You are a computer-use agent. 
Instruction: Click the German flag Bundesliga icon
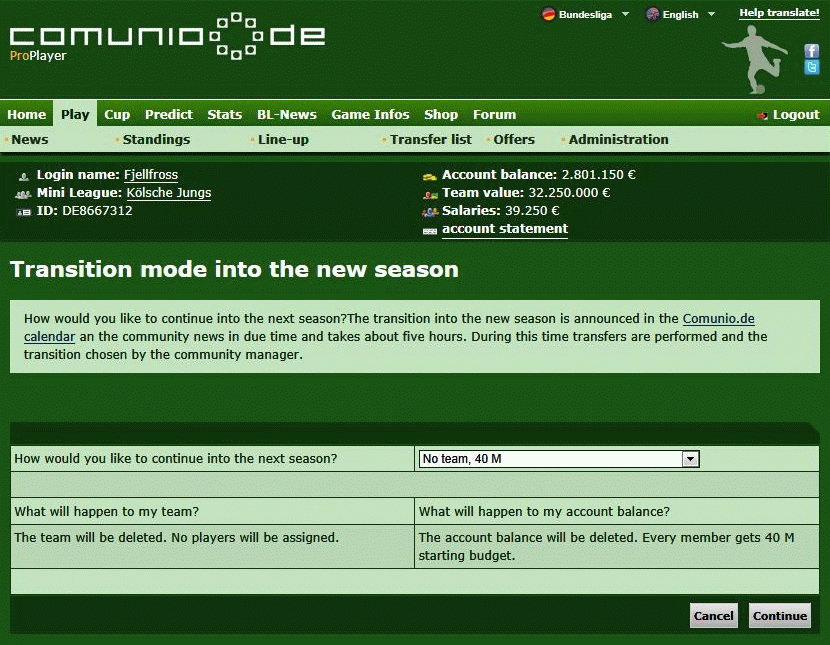[x=548, y=14]
